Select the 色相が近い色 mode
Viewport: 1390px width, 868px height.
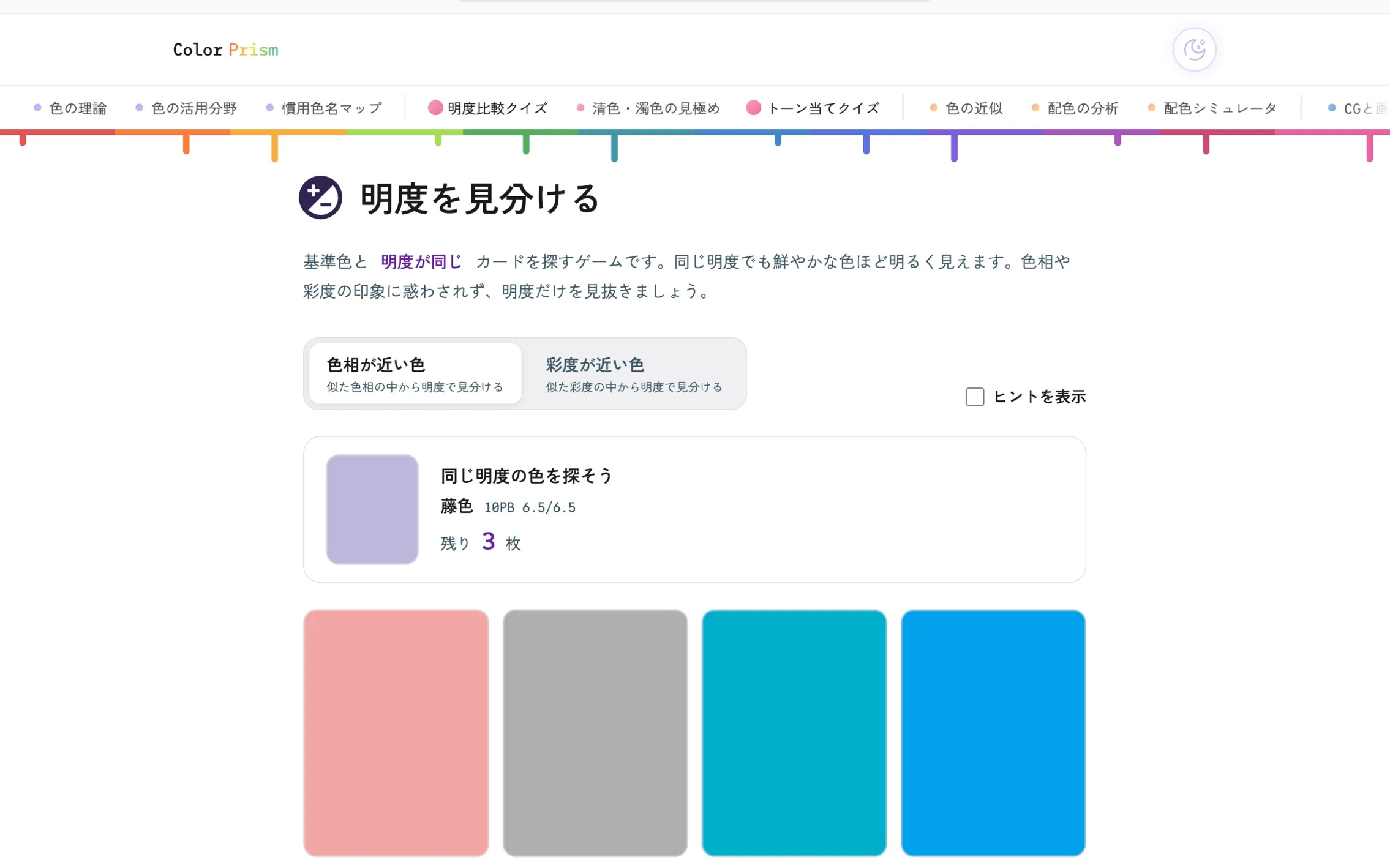[415, 373]
